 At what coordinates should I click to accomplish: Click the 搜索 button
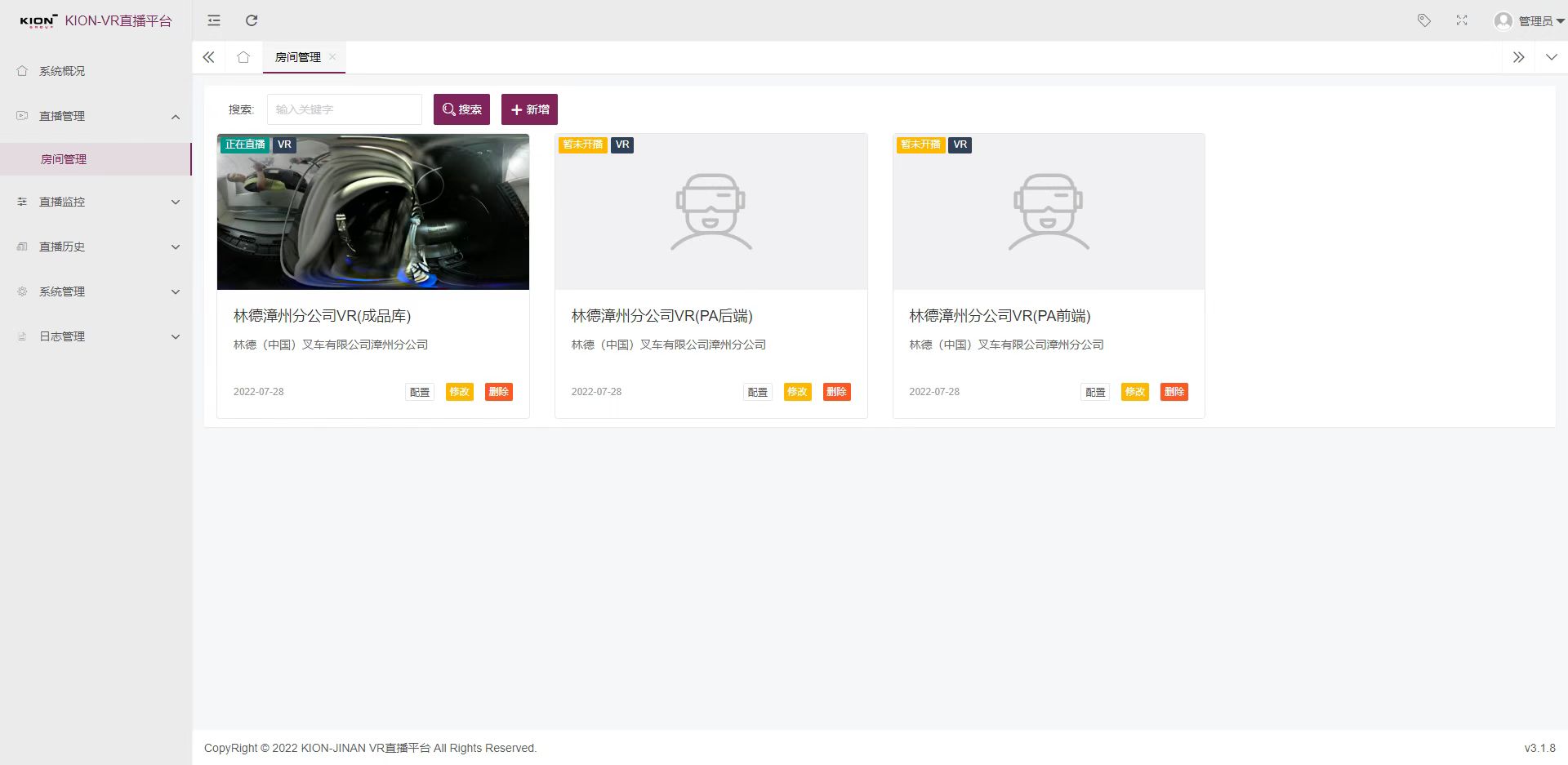(x=461, y=109)
